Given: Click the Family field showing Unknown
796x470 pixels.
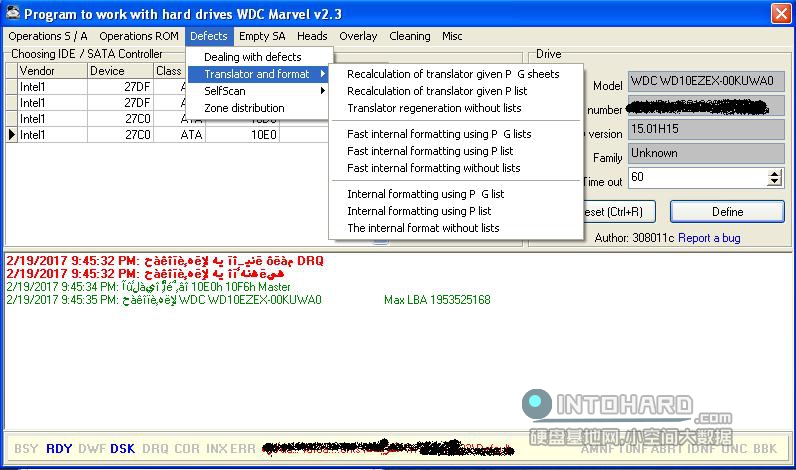Looking at the screenshot, I should tap(706, 153).
